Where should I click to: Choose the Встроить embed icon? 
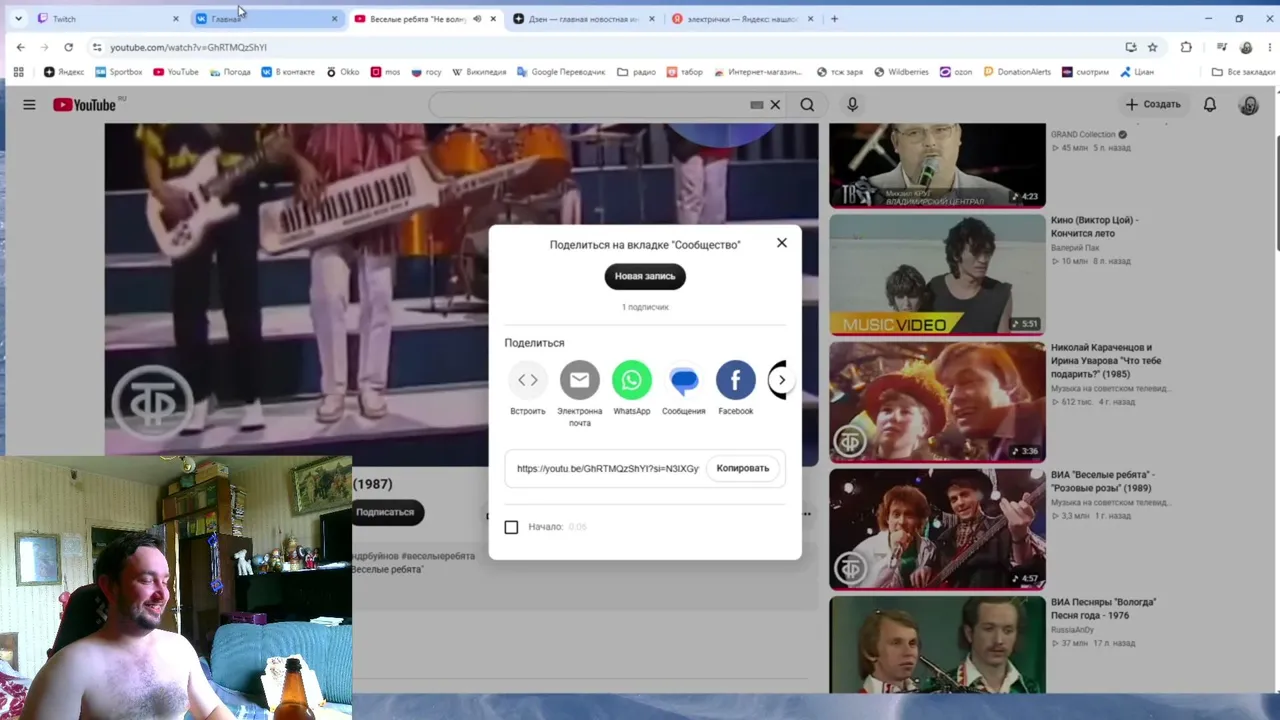(528, 380)
